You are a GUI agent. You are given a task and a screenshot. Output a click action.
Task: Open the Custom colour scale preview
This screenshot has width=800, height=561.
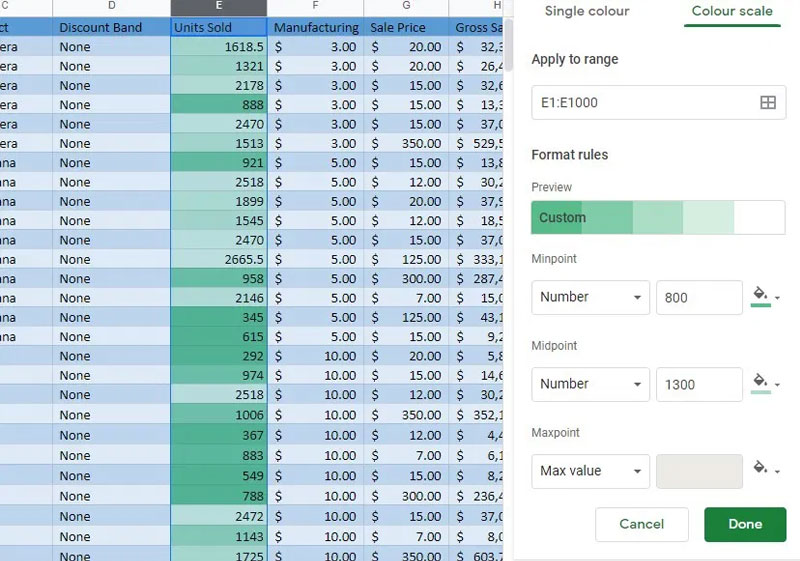tap(658, 217)
